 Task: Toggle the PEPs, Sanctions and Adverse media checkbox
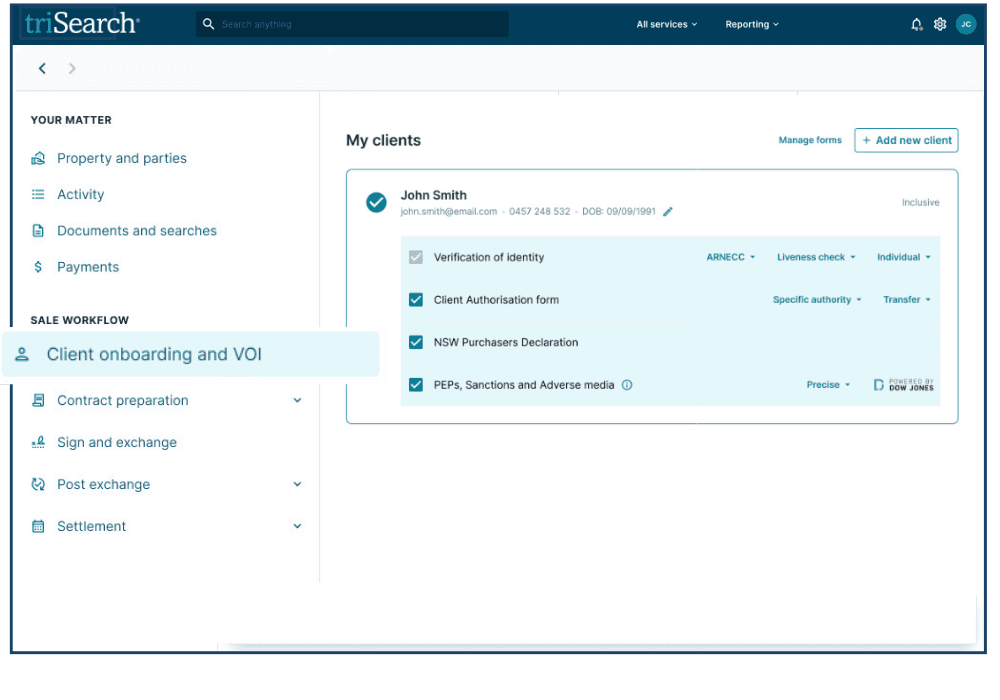[x=416, y=385]
